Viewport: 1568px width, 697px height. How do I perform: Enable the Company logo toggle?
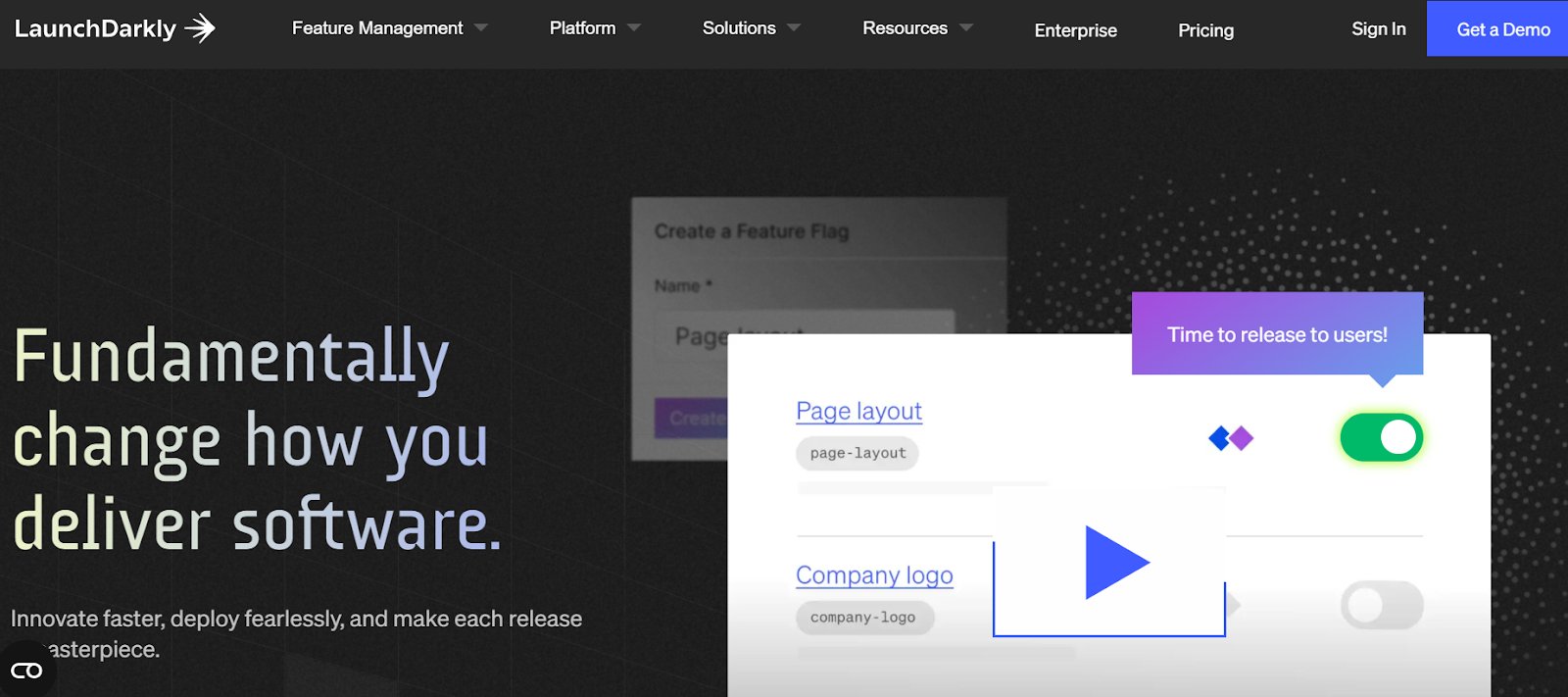pyautogui.click(x=1382, y=605)
